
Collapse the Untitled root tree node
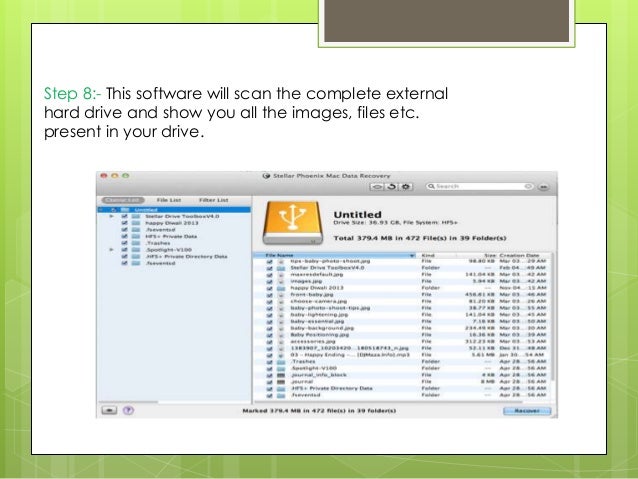point(101,210)
